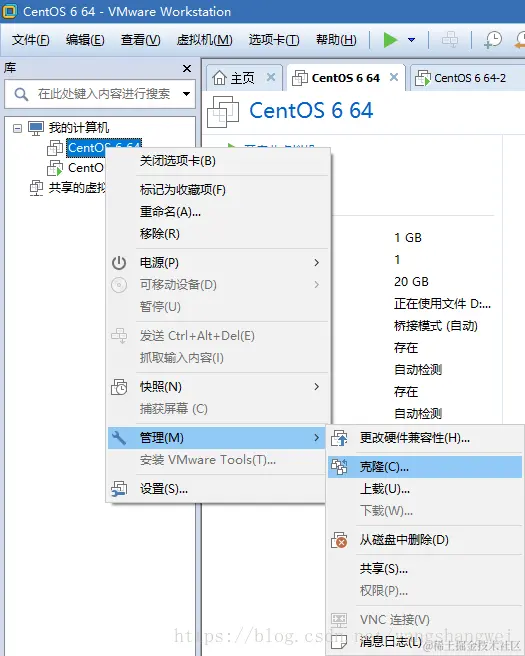
Task: Close the 库 library panel
Action: (x=187, y=68)
